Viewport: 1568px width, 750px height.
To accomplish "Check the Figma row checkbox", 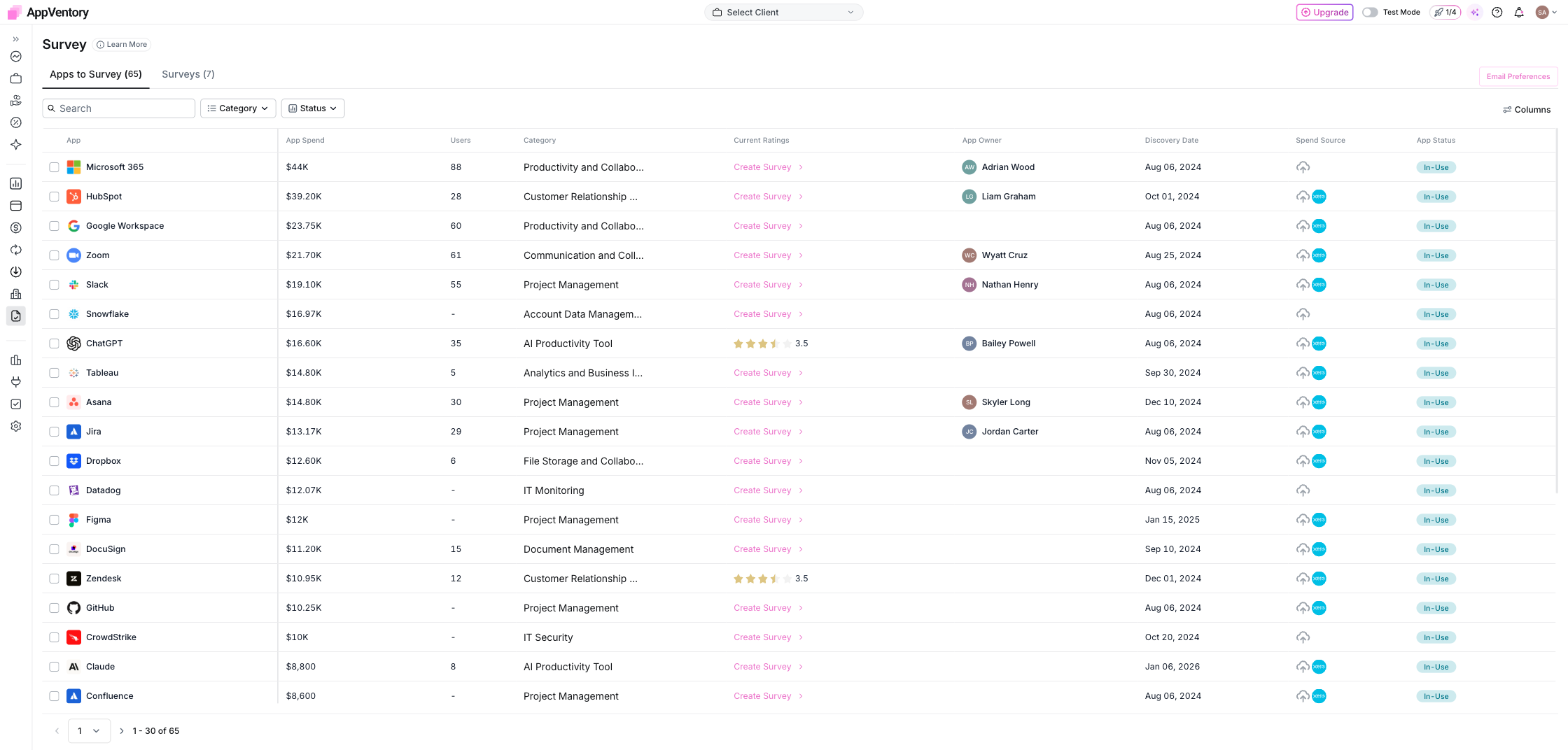I will [x=54, y=520].
